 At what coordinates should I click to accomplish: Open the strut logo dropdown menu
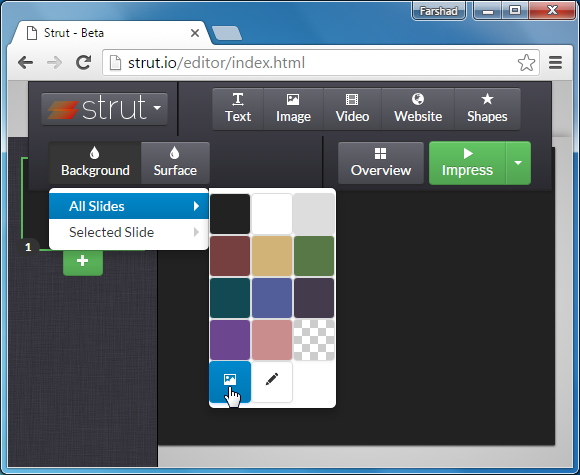coord(104,109)
